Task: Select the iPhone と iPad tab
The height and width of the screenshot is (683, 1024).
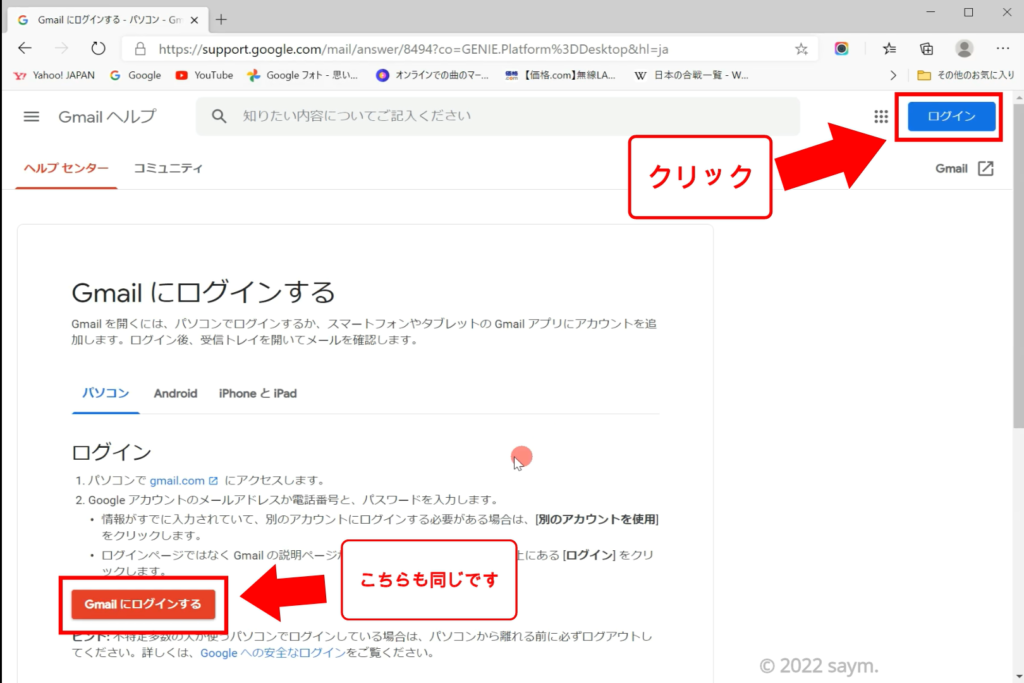Action: pyautogui.click(x=257, y=393)
